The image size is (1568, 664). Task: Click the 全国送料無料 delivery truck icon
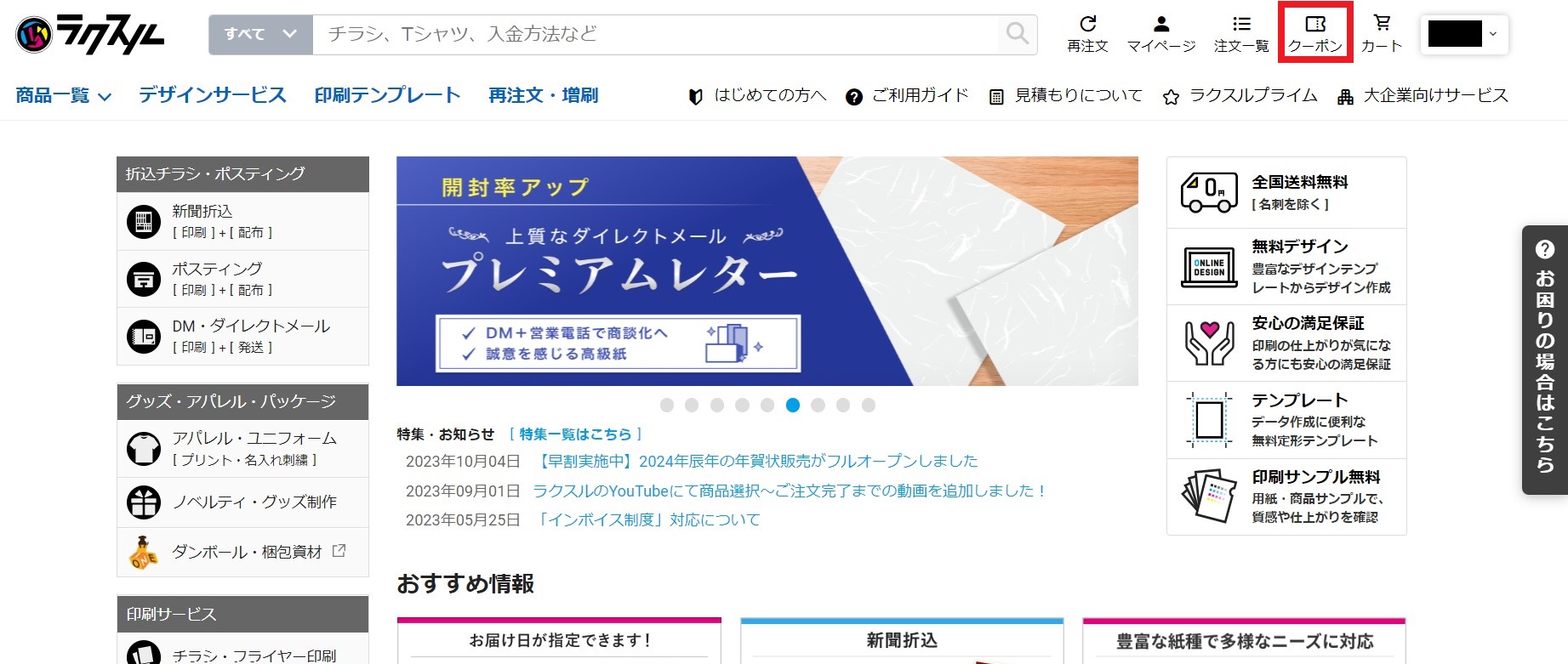click(x=1209, y=192)
